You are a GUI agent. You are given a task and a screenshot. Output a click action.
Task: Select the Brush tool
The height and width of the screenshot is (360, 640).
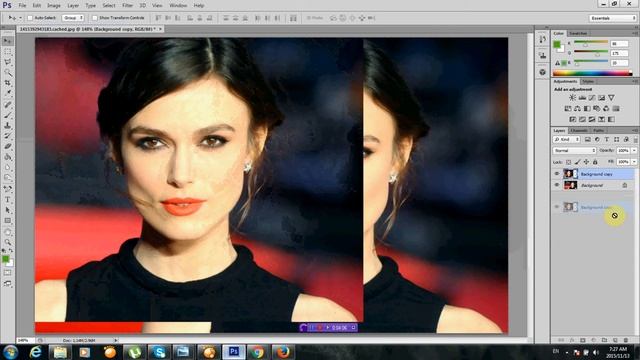point(8,115)
